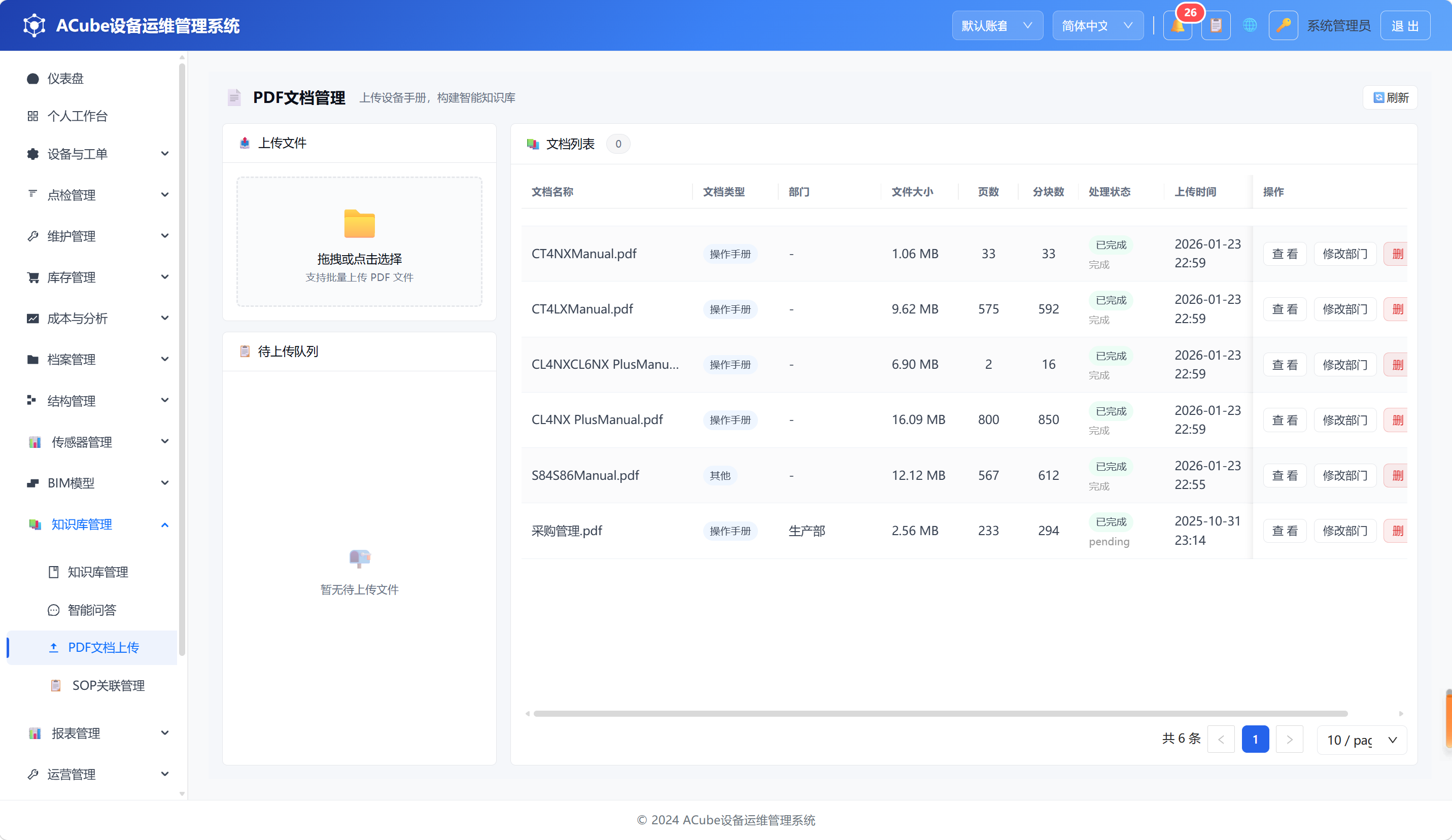Viewport: 1452px width, 840px height.
Task: Delete the S84S86Manual.pdf row
Action: pos(1396,475)
